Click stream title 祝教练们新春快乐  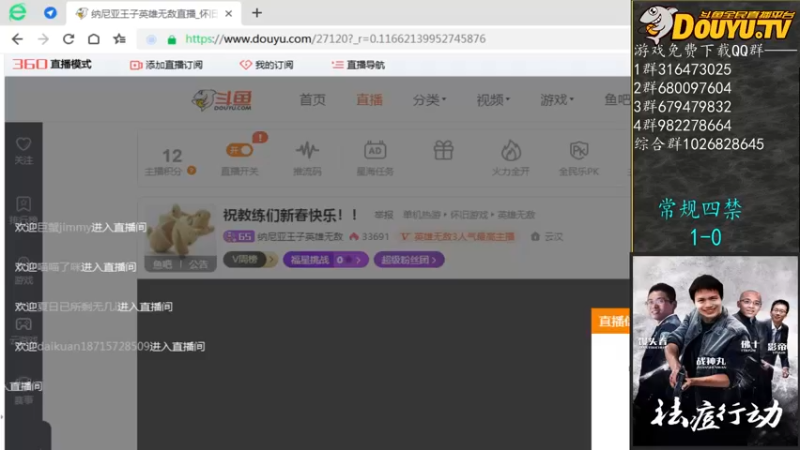(290, 215)
